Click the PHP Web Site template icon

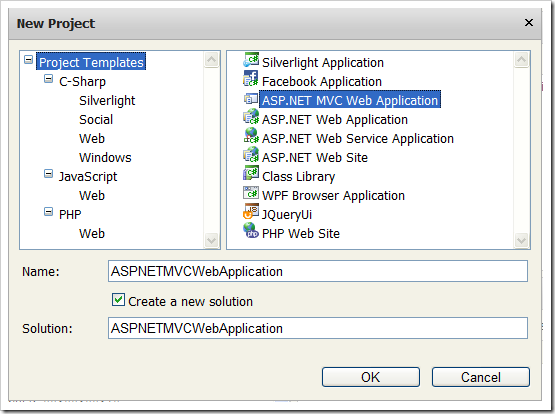[x=251, y=231]
